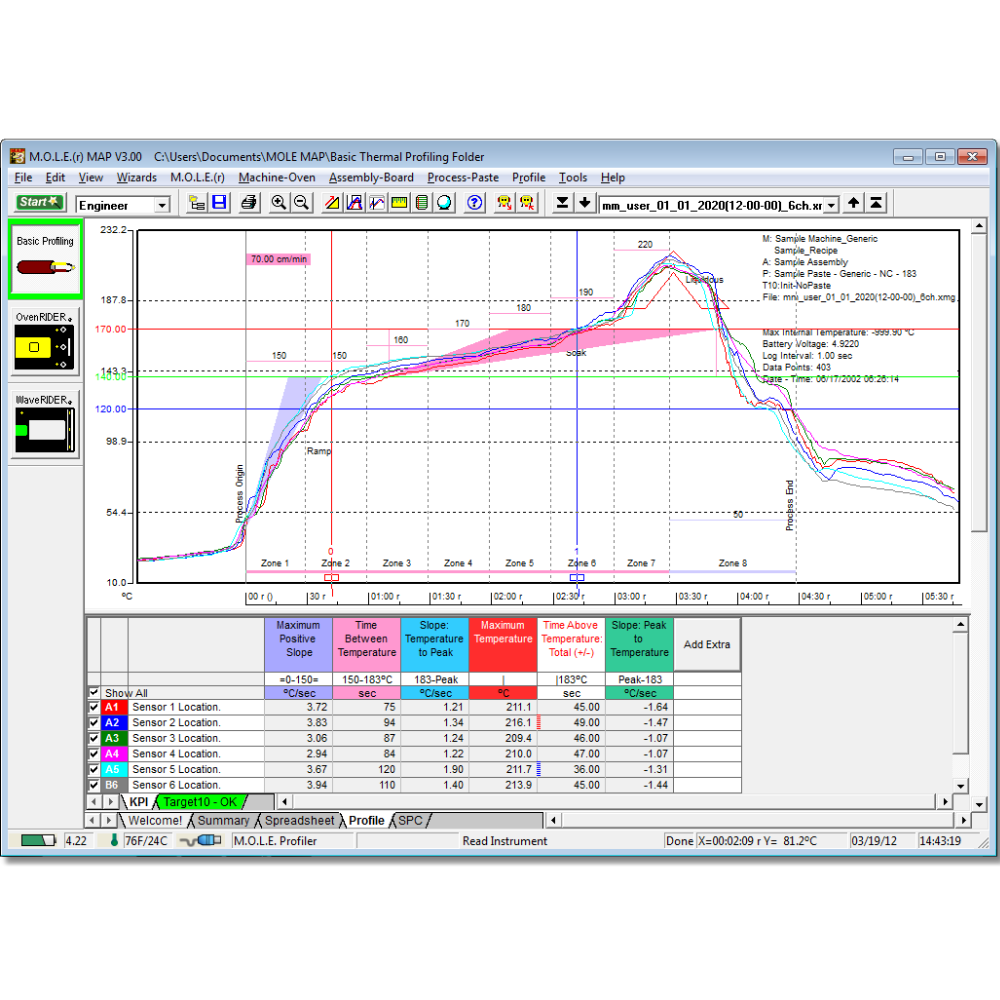1000x1000 pixels.
Task: Click the yellow ruler measure icon
Action: pos(399,203)
